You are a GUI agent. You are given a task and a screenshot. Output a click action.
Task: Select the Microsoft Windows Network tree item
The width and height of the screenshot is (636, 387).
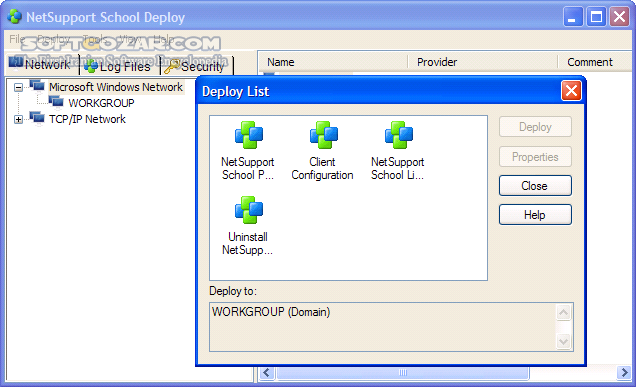116,87
